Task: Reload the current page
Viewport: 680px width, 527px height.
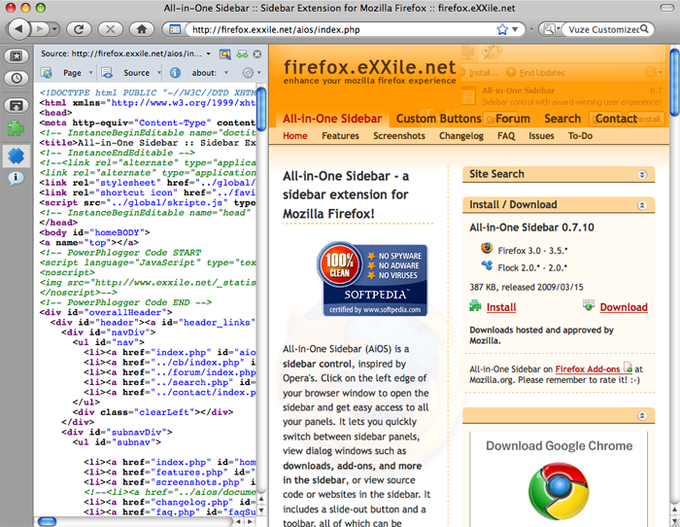Action: (78, 29)
